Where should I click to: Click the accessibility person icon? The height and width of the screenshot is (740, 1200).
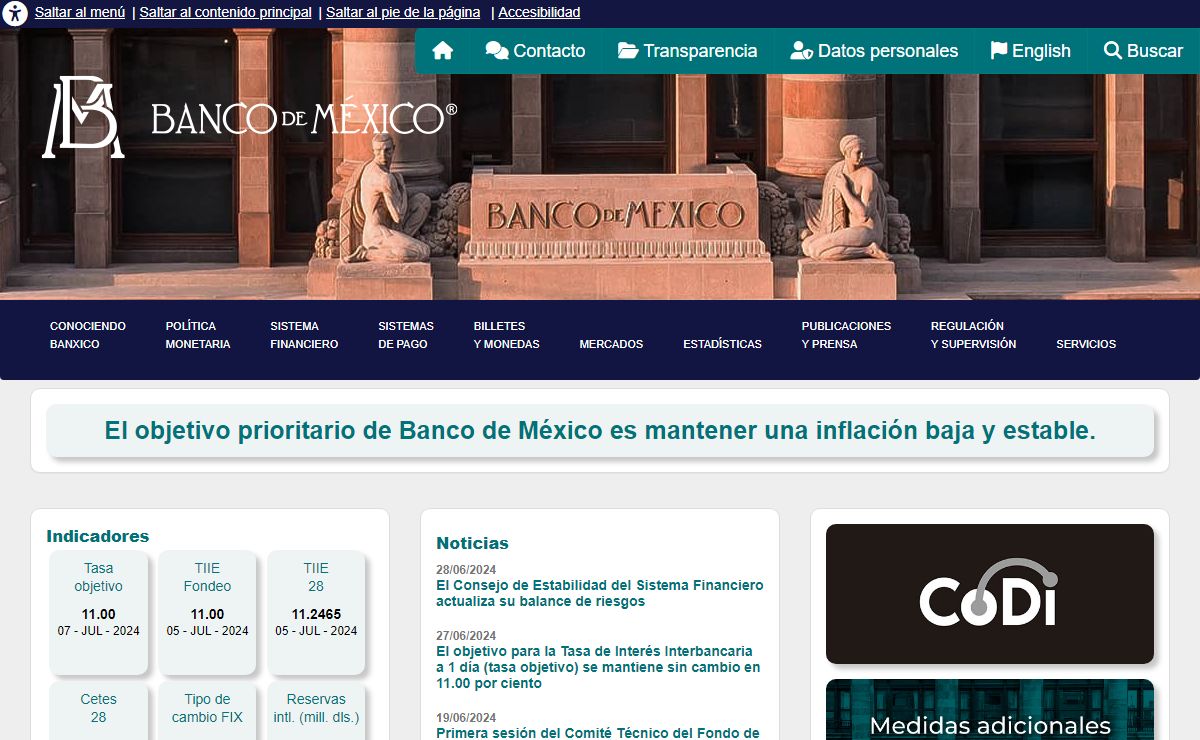15,13
